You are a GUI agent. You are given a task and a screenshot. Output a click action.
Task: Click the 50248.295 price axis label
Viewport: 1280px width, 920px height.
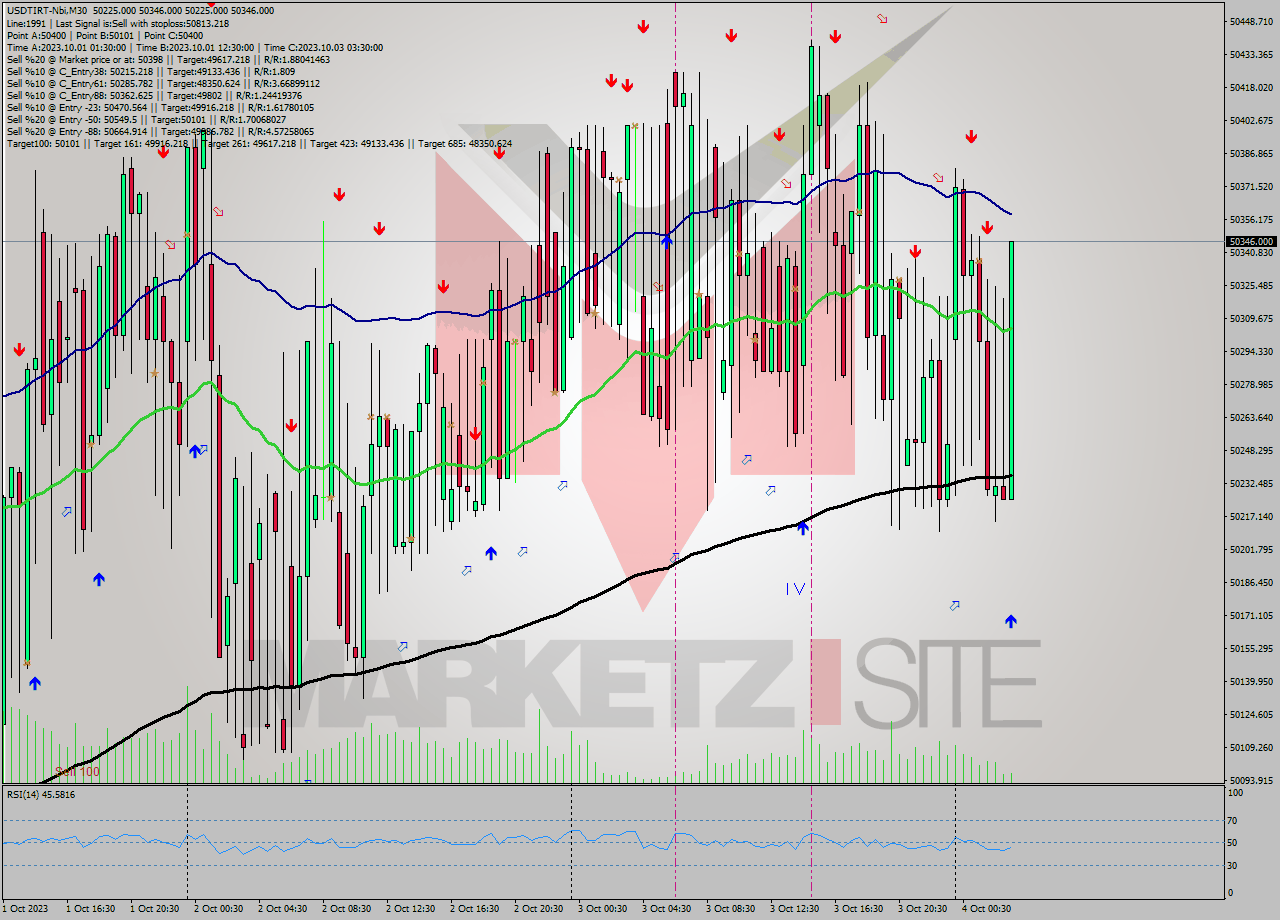1250,450
